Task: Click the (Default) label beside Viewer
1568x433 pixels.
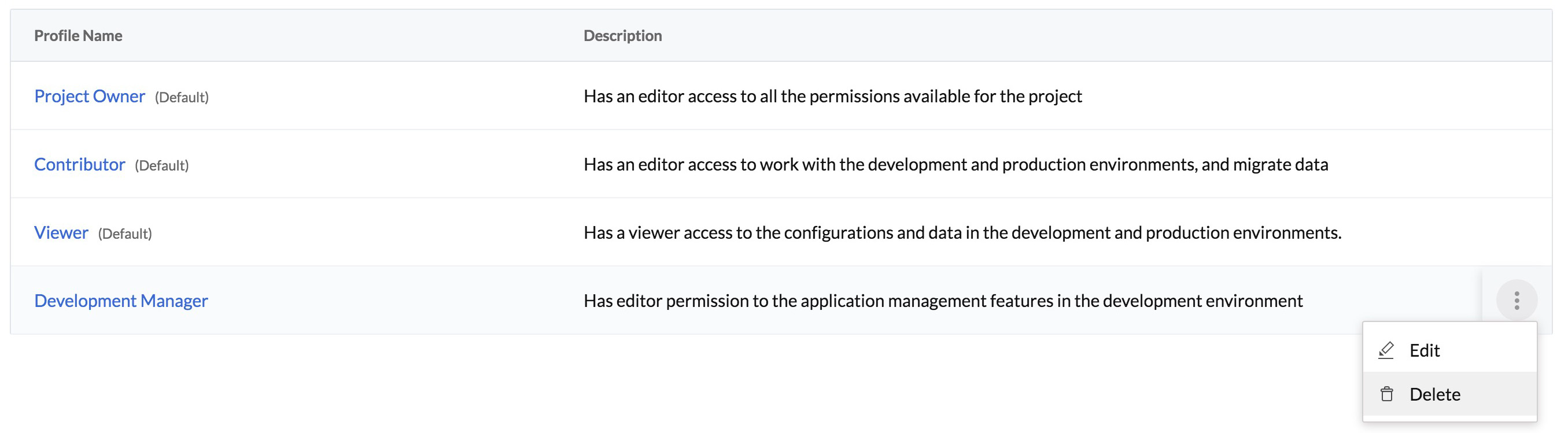Action: tap(125, 234)
